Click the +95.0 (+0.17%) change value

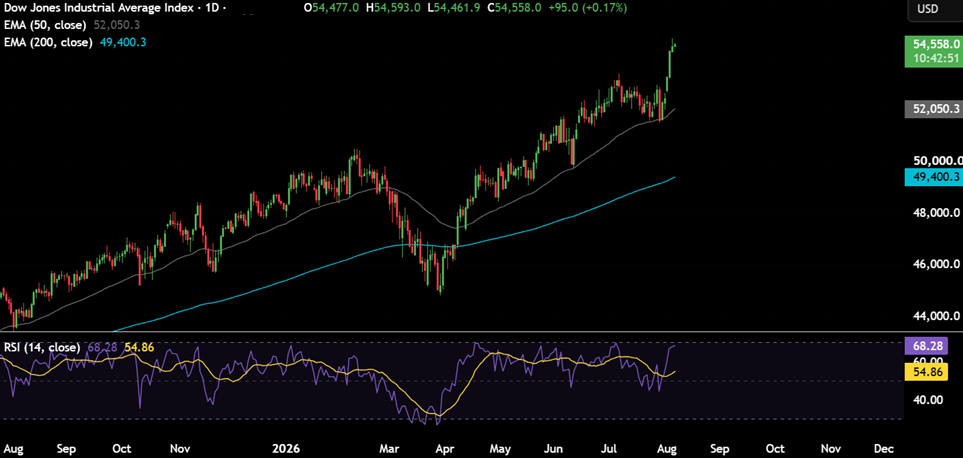coord(588,9)
